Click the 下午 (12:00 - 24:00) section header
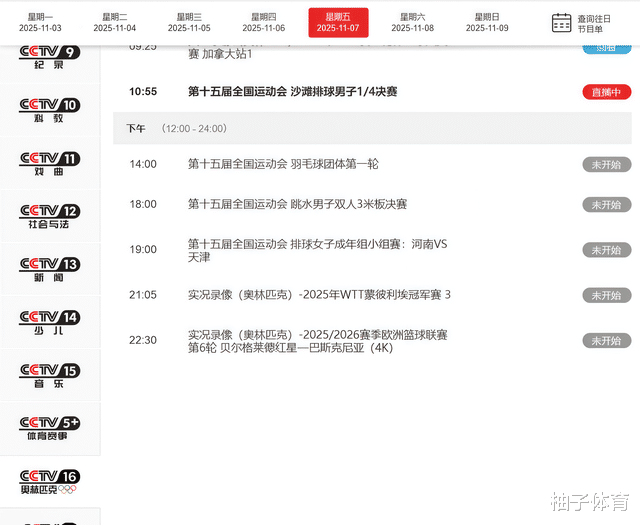 [372, 129]
